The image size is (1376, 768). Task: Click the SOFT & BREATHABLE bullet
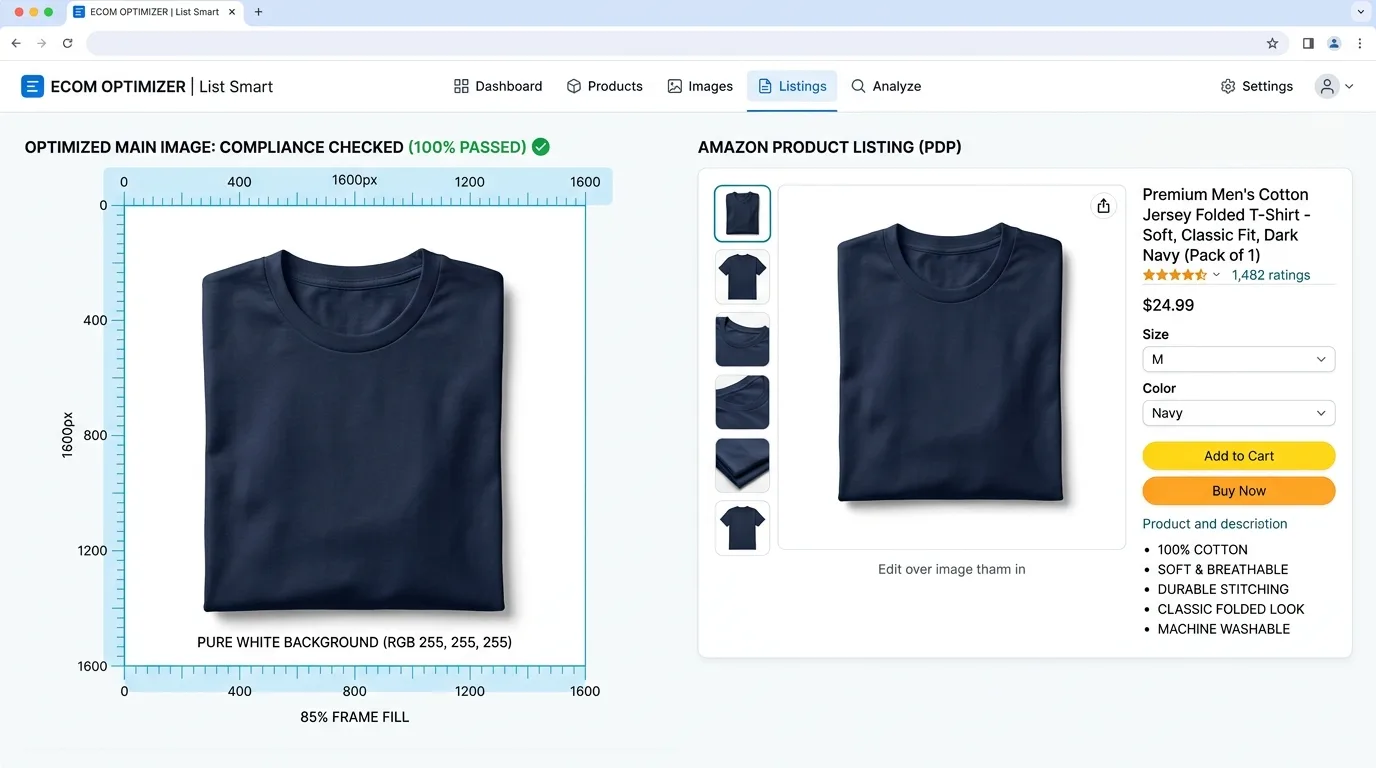[x=1223, y=569]
